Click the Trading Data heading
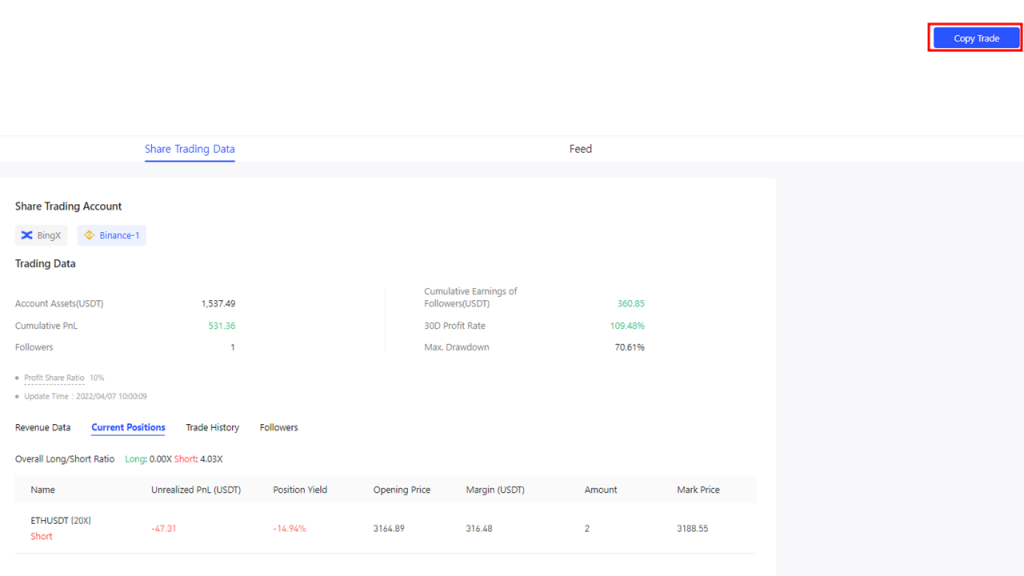 [45, 263]
